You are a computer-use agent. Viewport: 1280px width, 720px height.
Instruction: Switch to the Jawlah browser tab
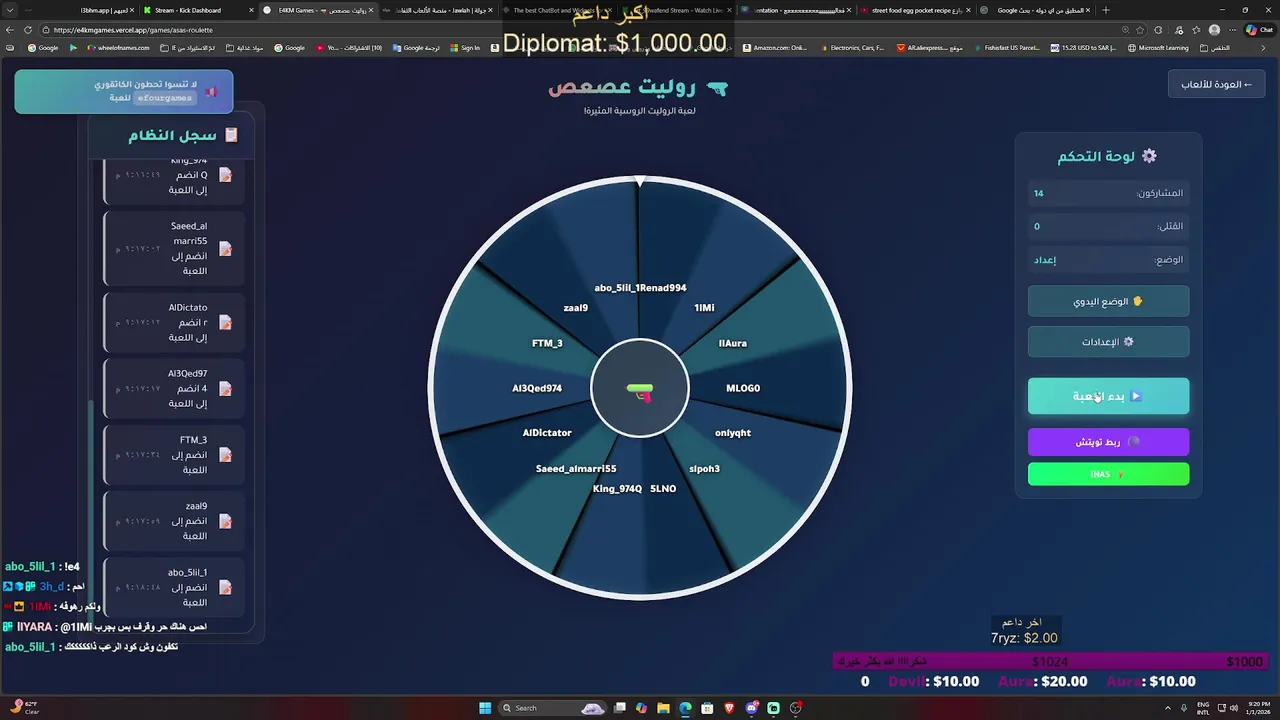(x=438, y=10)
